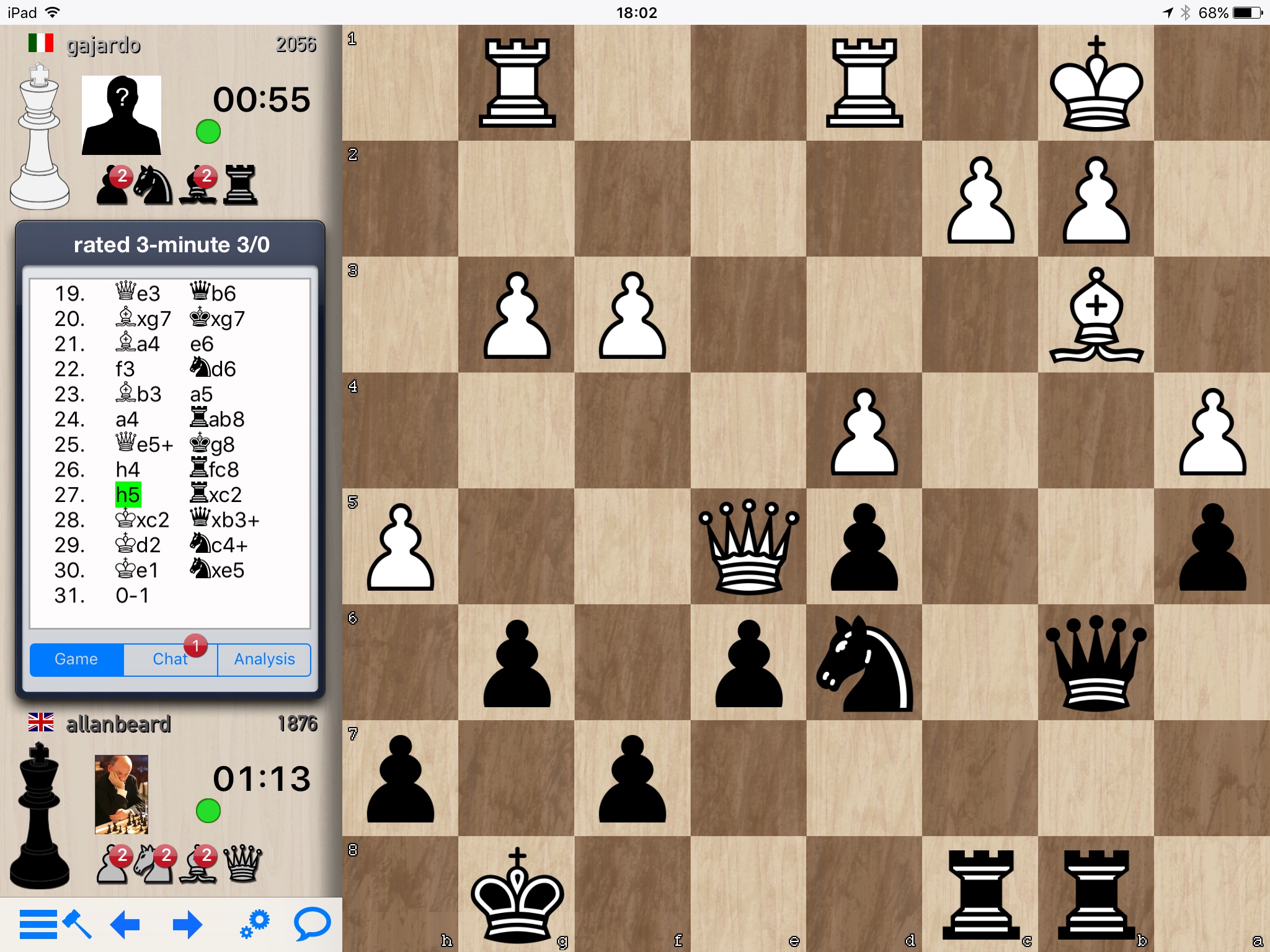The width and height of the screenshot is (1270, 952).
Task: Tap the white queen on the board
Action: pyautogui.click(x=748, y=546)
